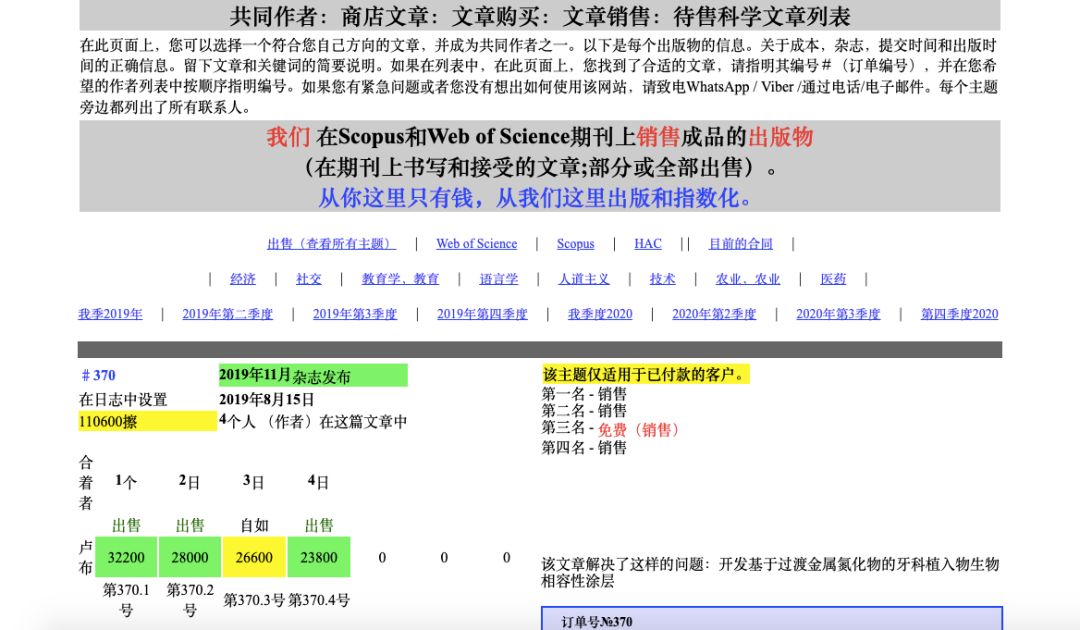This screenshot has height=630, width=1080.
Task: Select the 第四季度2020 filter
Action: [x=959, y=313]
